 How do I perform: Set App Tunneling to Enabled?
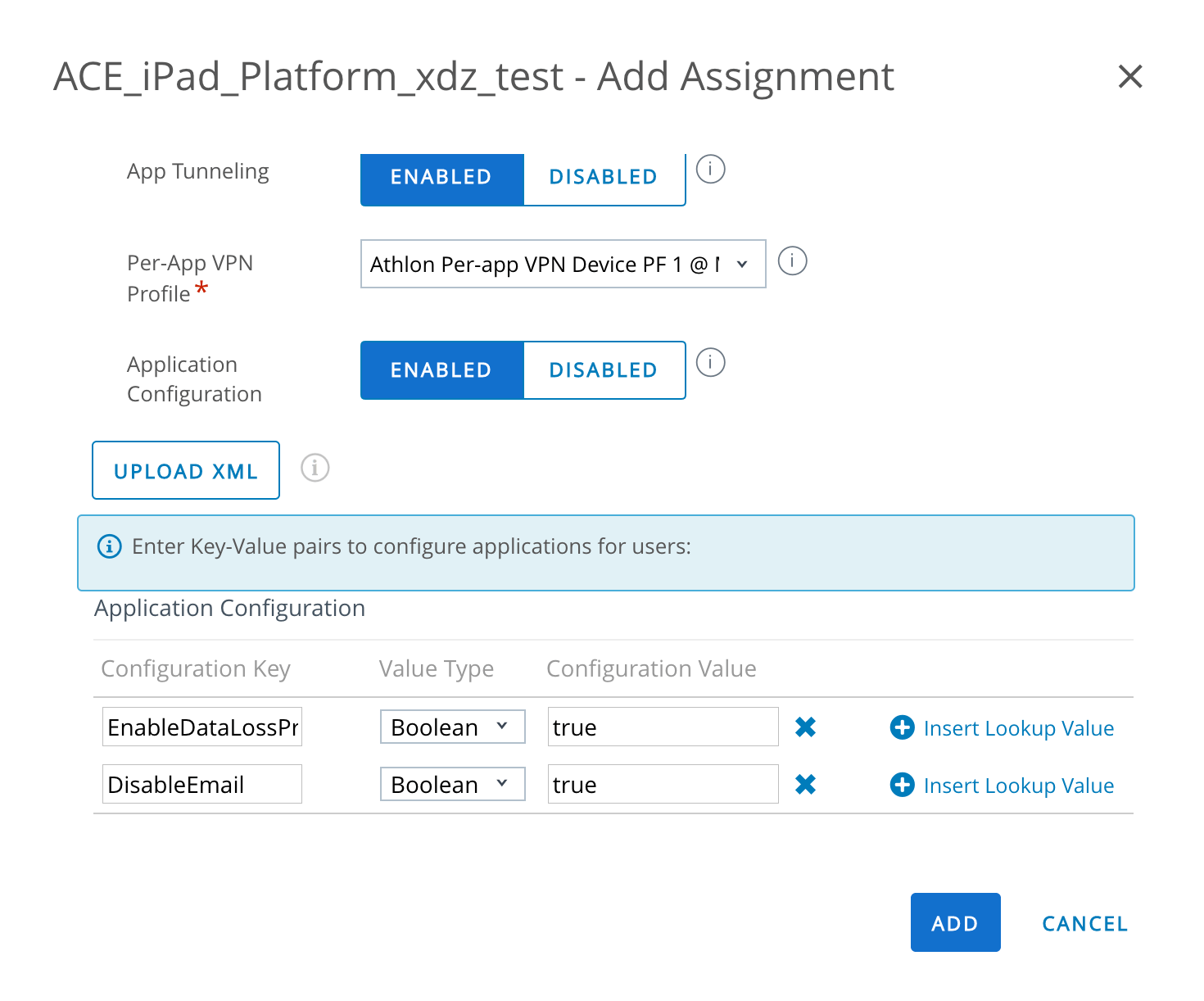click(x=441, y=178)
